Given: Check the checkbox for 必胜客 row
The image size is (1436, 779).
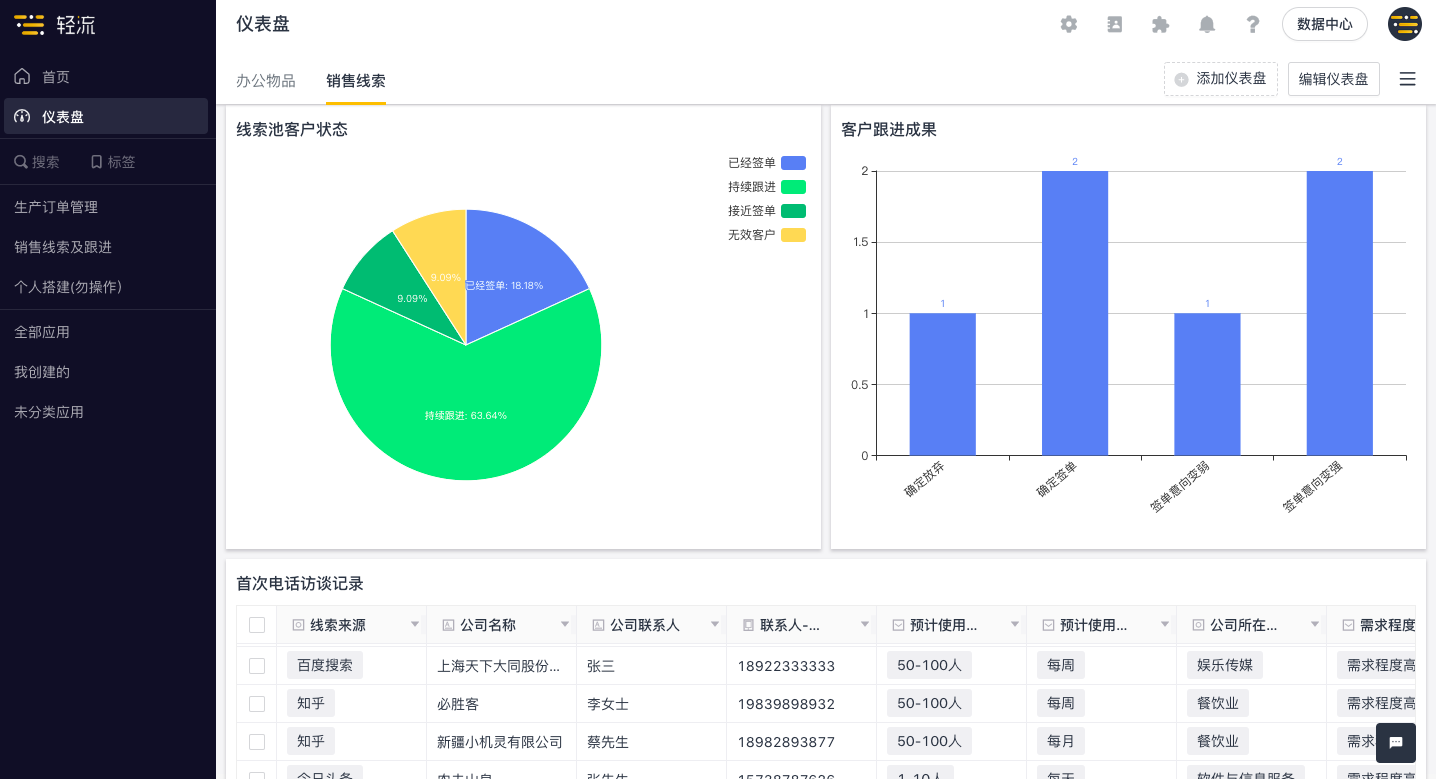Looking at the screenshot, I should point(256,703).
